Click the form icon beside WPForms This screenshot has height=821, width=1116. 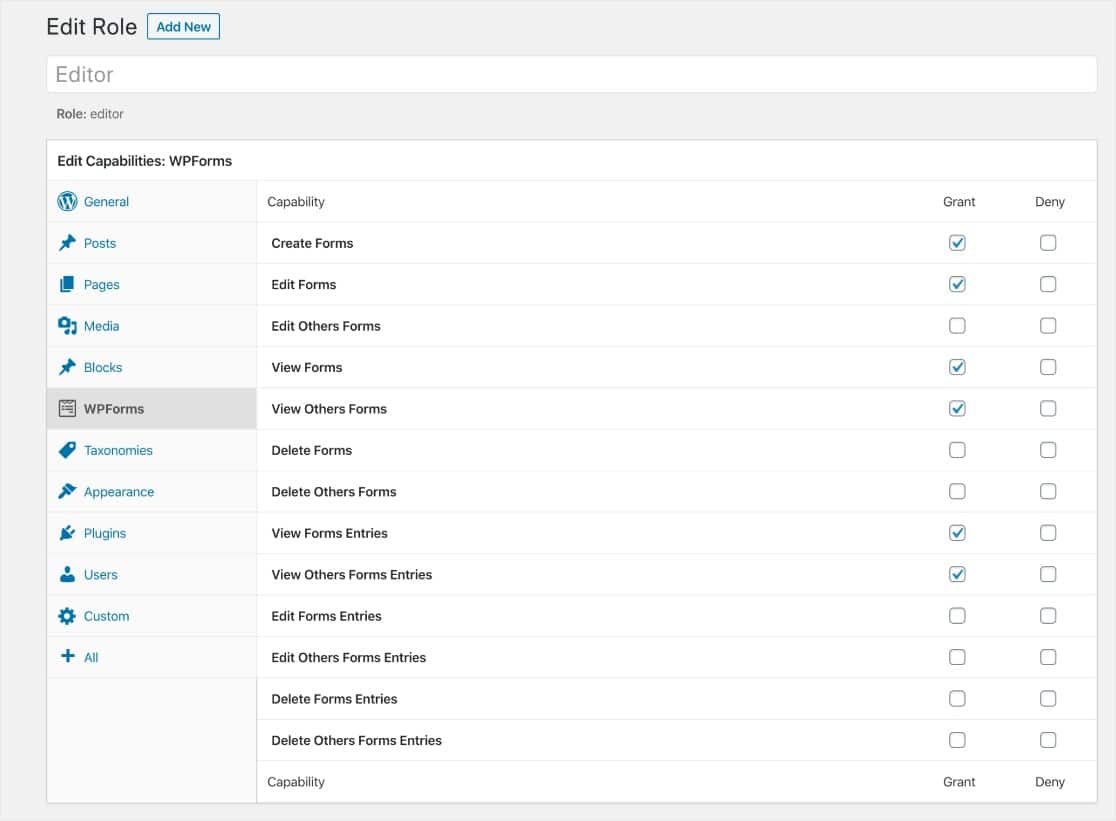coord(67,408)
